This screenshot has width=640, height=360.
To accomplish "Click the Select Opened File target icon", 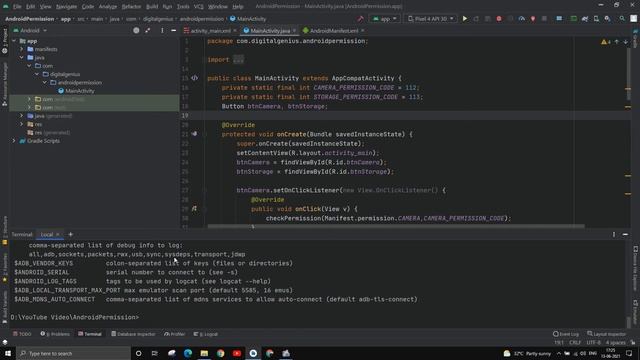I will point(136,31).
